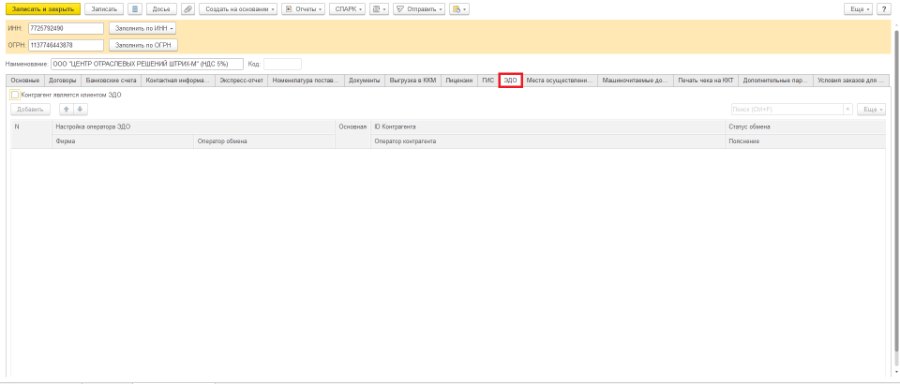Switch to the 'Лицензии' tab

tap(459, 81)
